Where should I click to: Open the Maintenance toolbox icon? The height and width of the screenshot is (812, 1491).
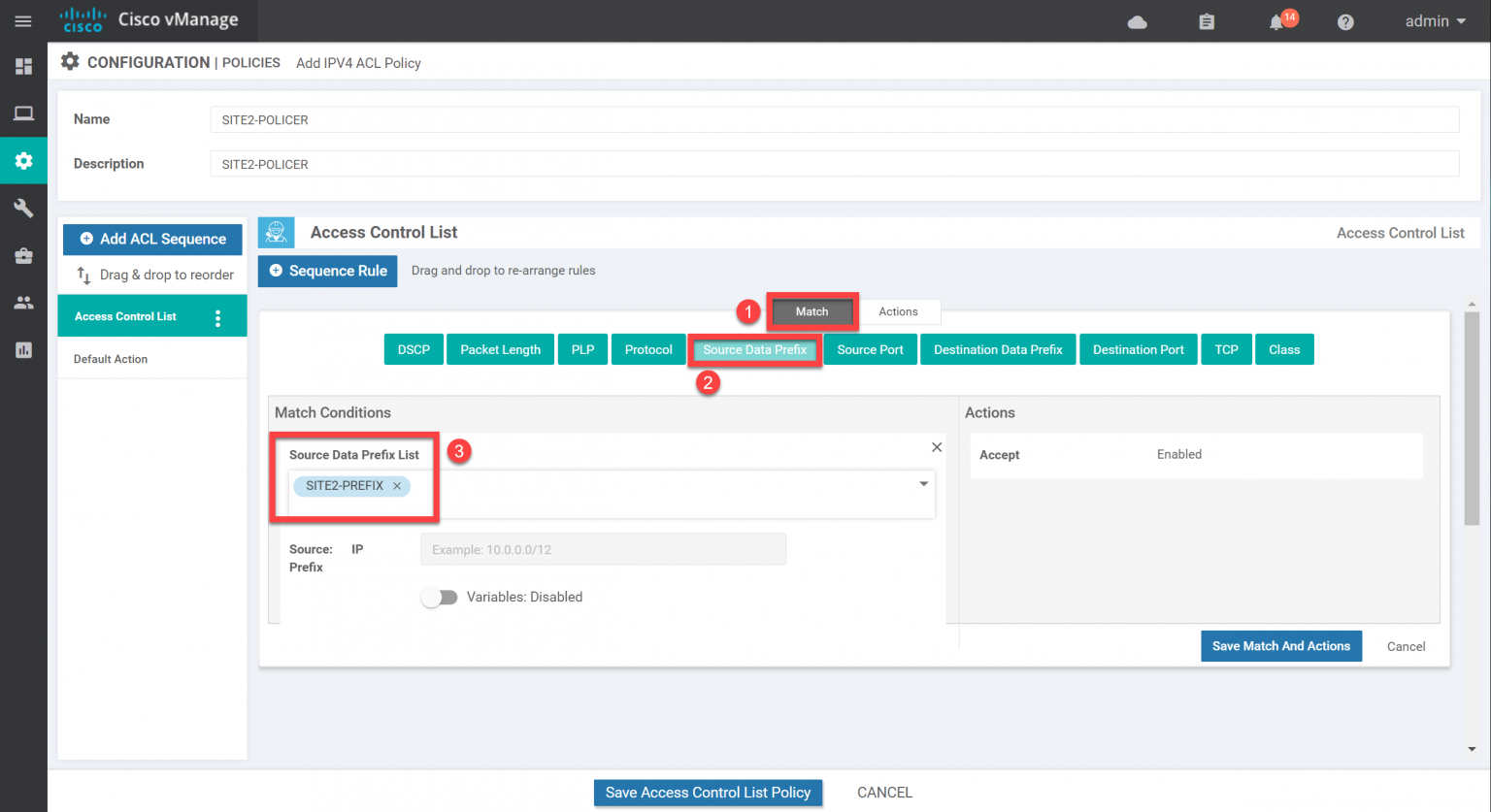[23, 254]
